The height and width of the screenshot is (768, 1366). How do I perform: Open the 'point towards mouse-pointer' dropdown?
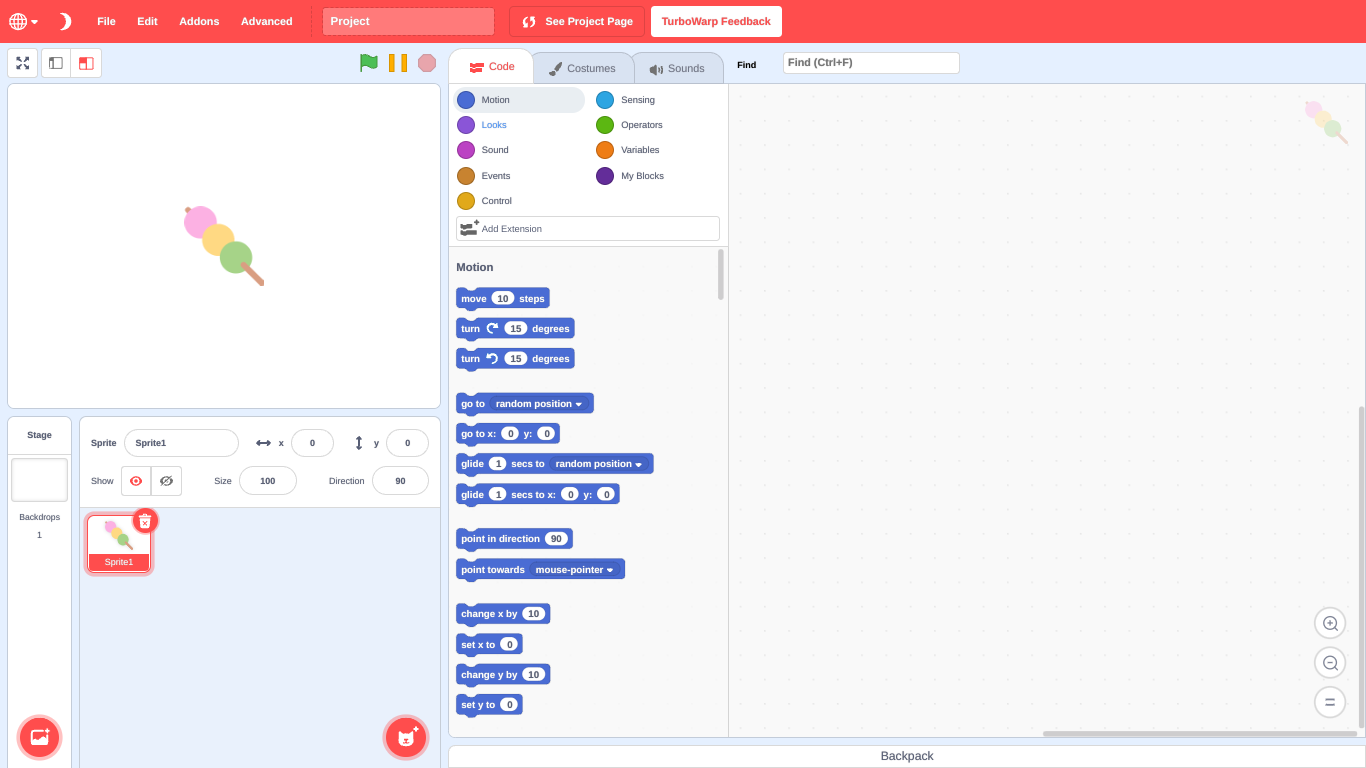tap(610, 570)
